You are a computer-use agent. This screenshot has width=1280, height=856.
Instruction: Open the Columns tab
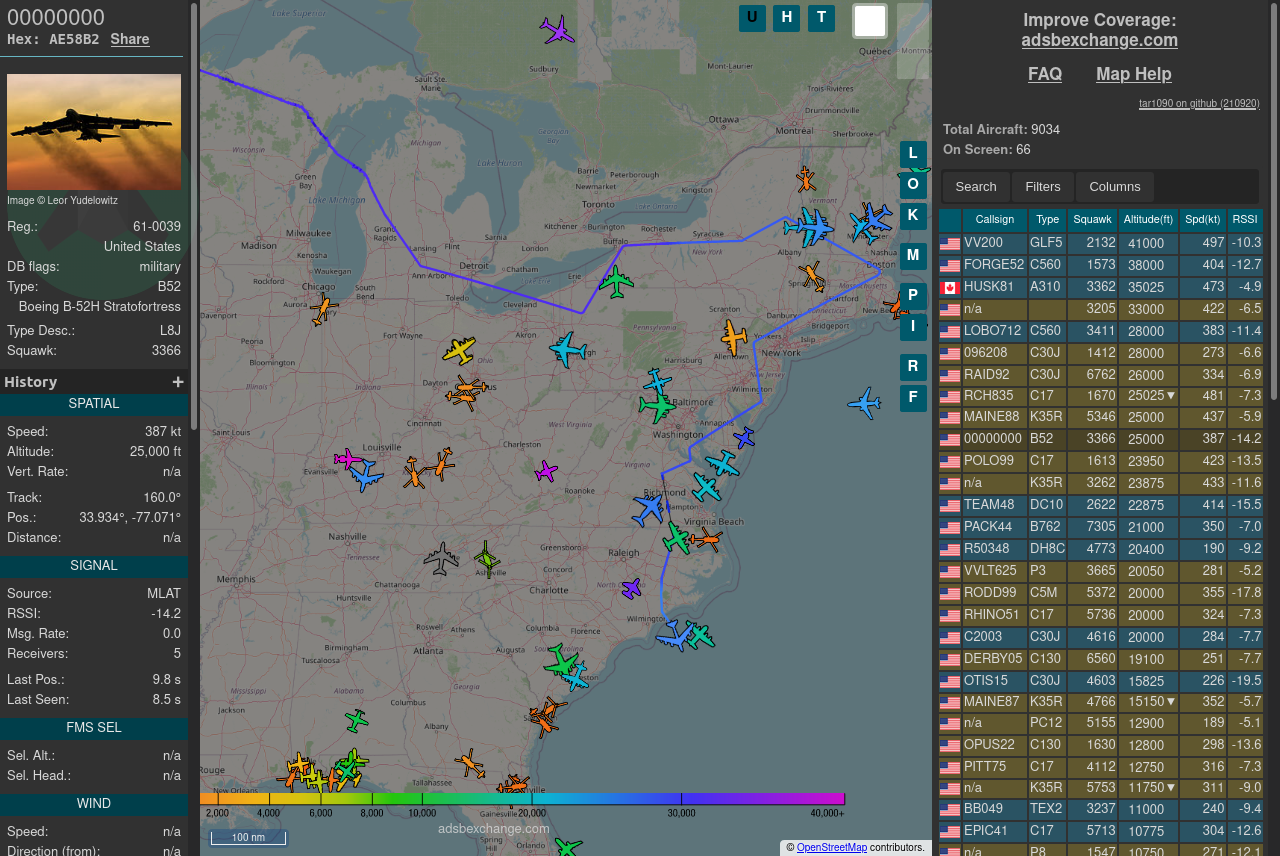[x=1115, y=187]
